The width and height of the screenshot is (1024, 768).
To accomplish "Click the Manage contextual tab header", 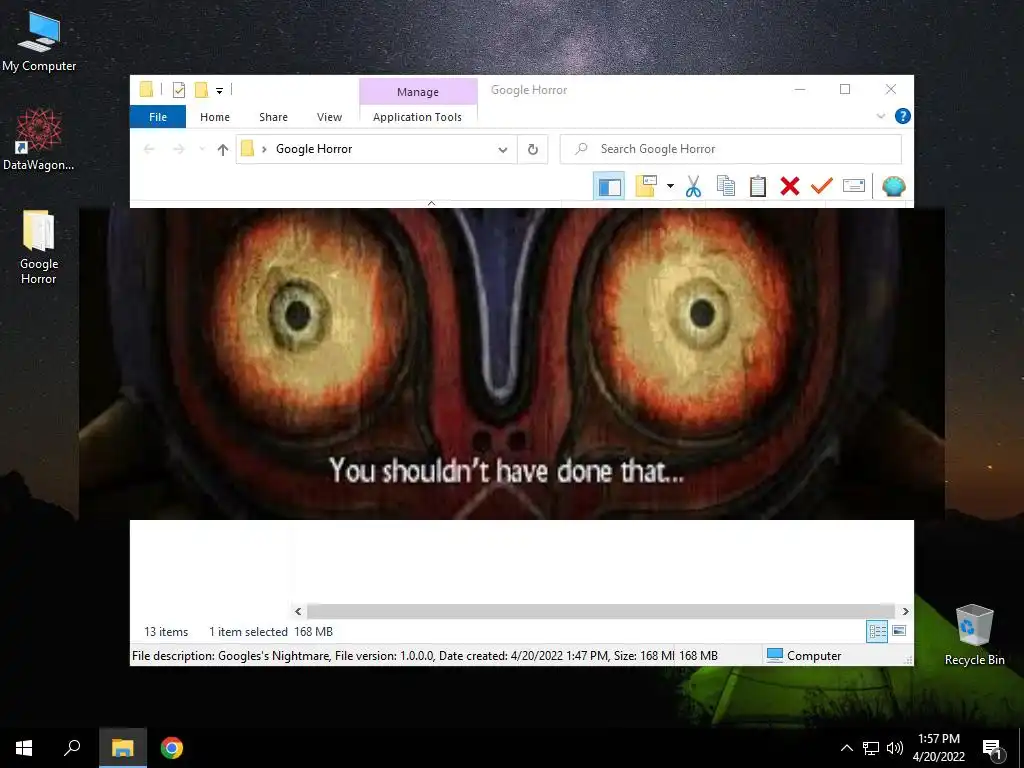I will pos(418,91).
